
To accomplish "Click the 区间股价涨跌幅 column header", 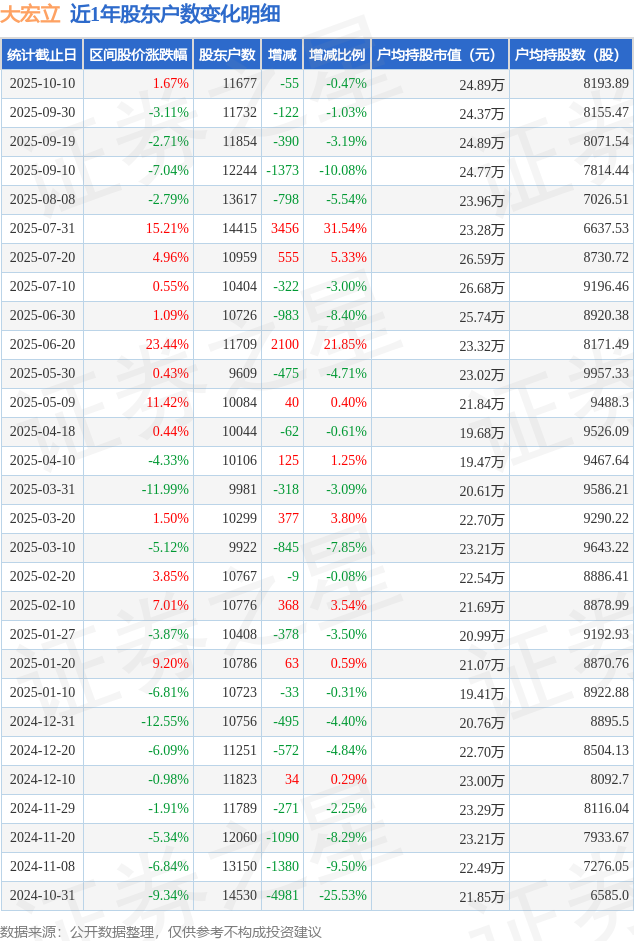I will point(137,55).
